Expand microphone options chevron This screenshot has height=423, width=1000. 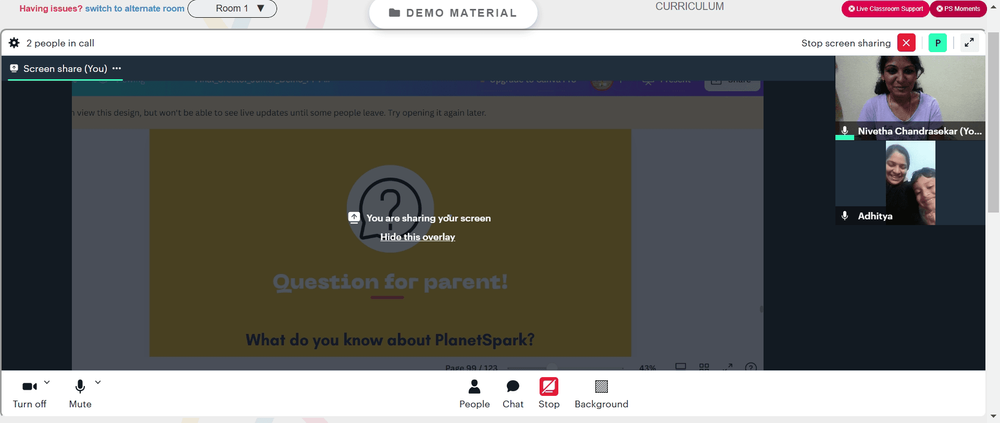(x=98, y=382)
